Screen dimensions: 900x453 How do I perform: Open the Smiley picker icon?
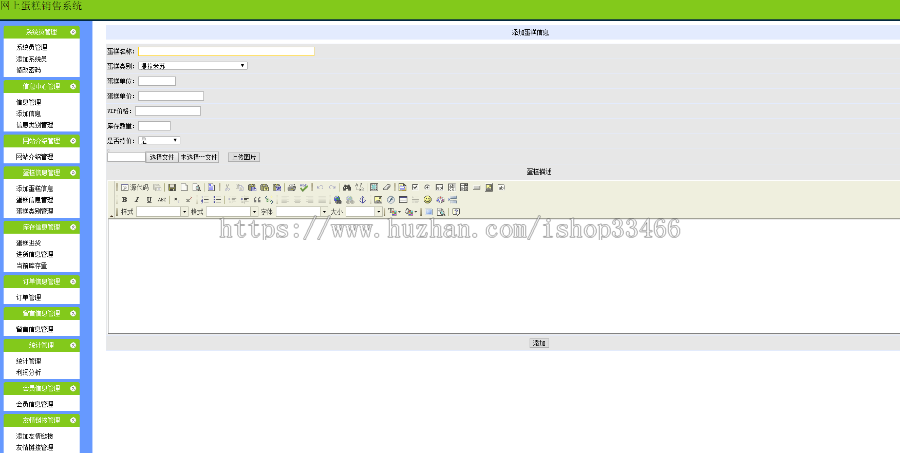(x=427, y=200)
